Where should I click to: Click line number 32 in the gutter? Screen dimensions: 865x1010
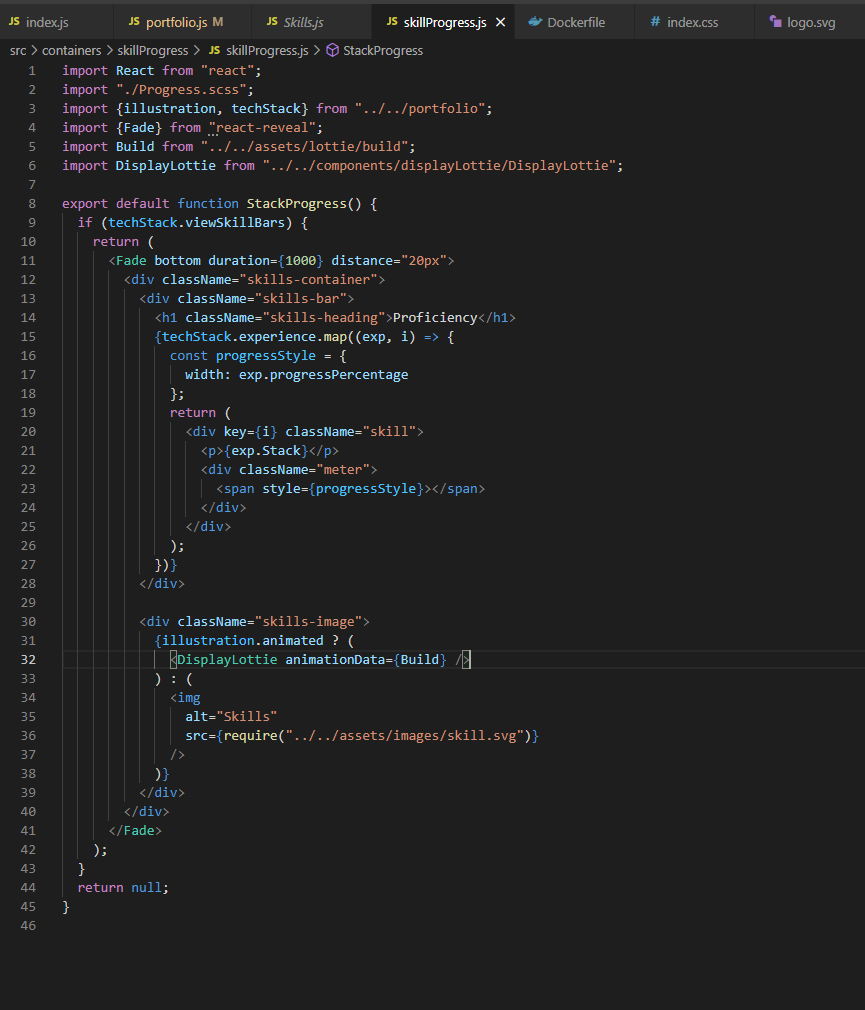tap(28, 659)
